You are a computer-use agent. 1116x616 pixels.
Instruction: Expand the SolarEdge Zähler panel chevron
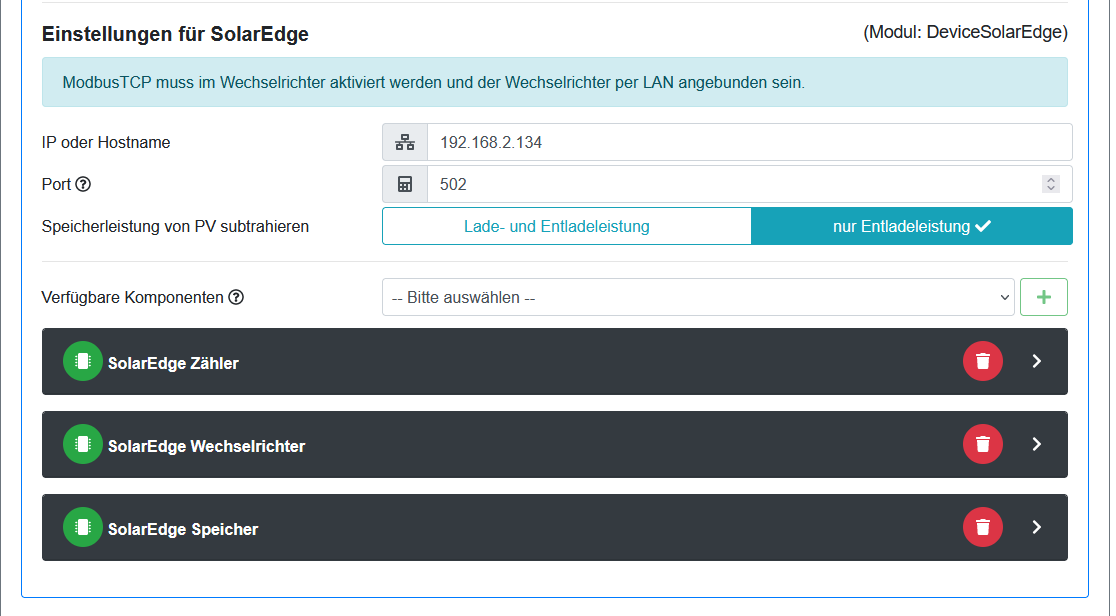[1036, 361]
